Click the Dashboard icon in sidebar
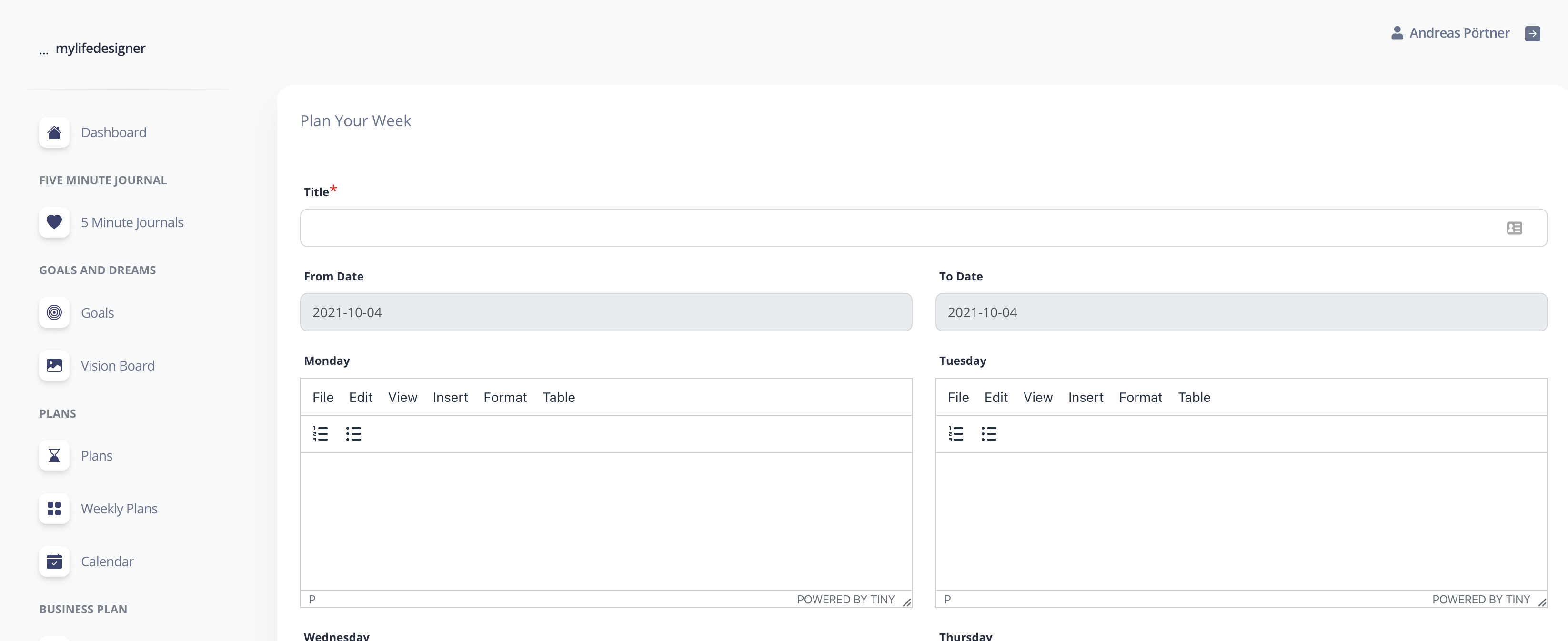This screenshot has width=1568, height=641. point(54,131)
